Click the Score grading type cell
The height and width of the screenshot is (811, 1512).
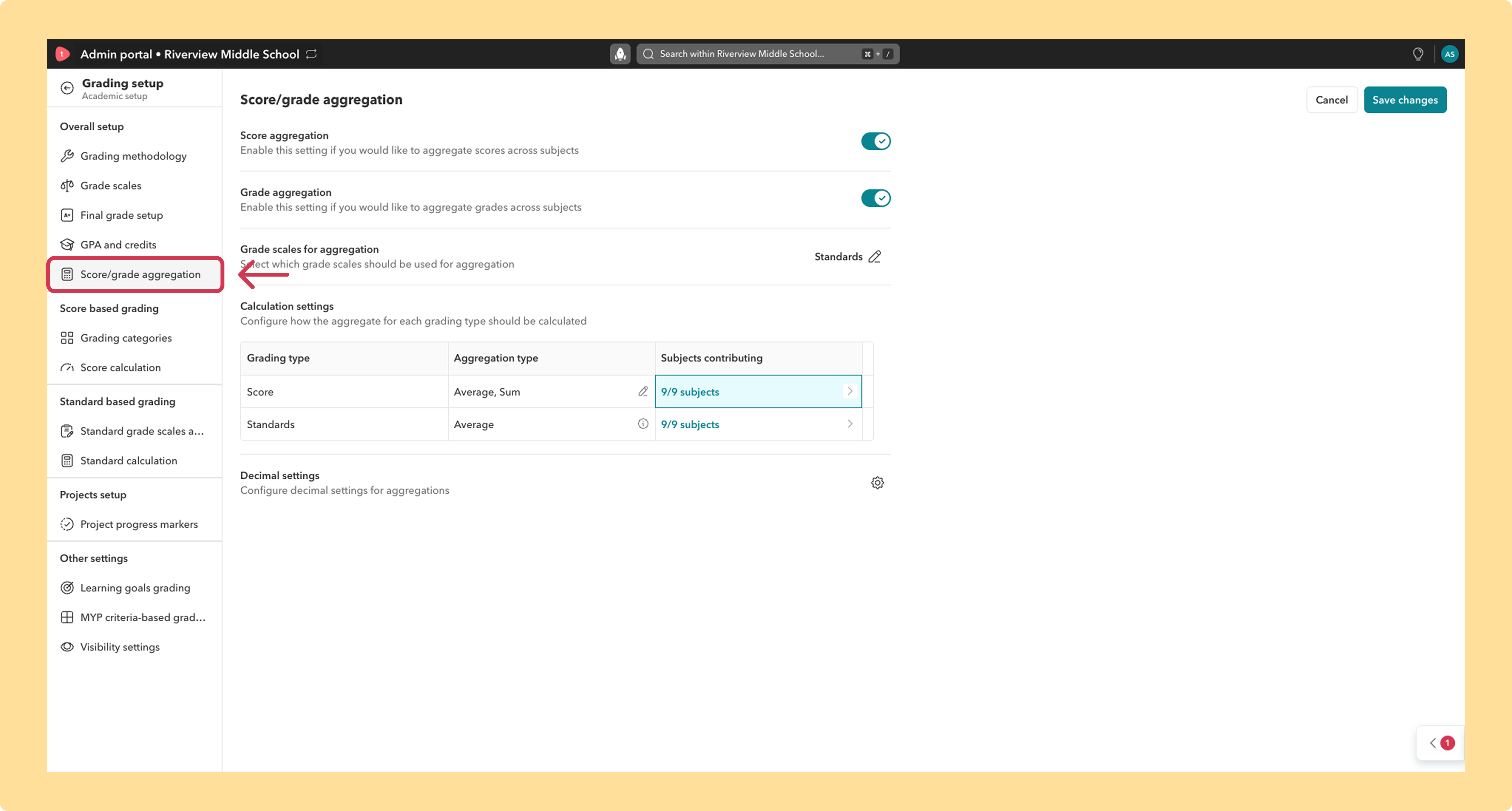[x=344, y=391]
